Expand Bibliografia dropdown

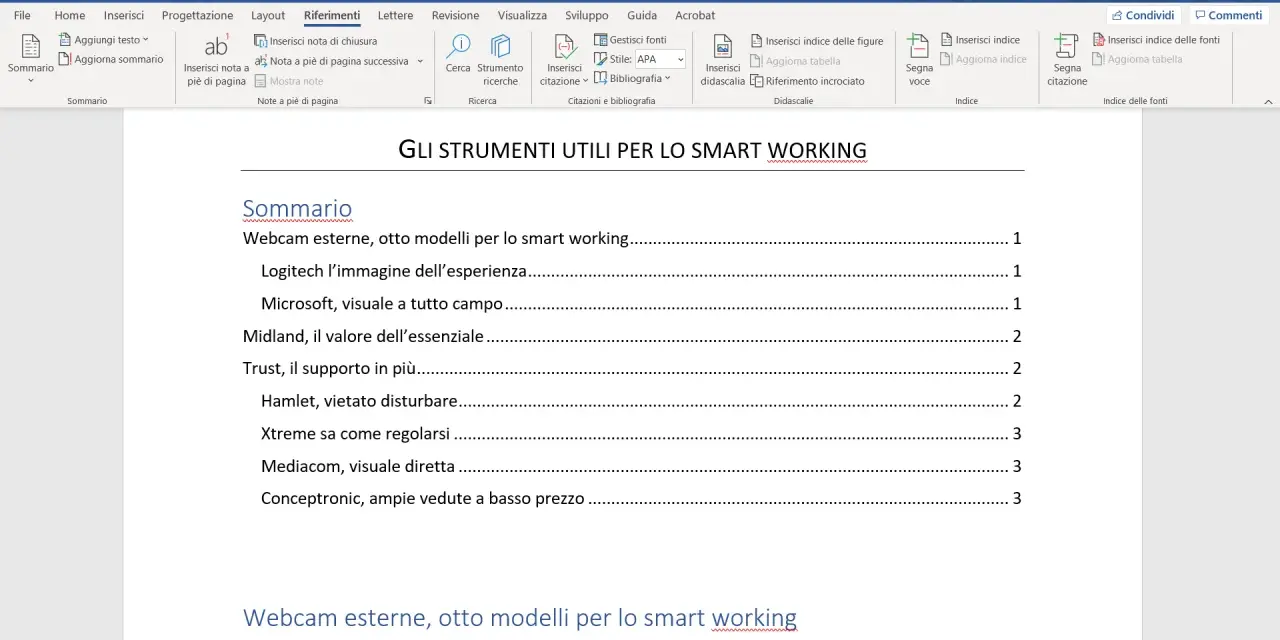(633, 78)
